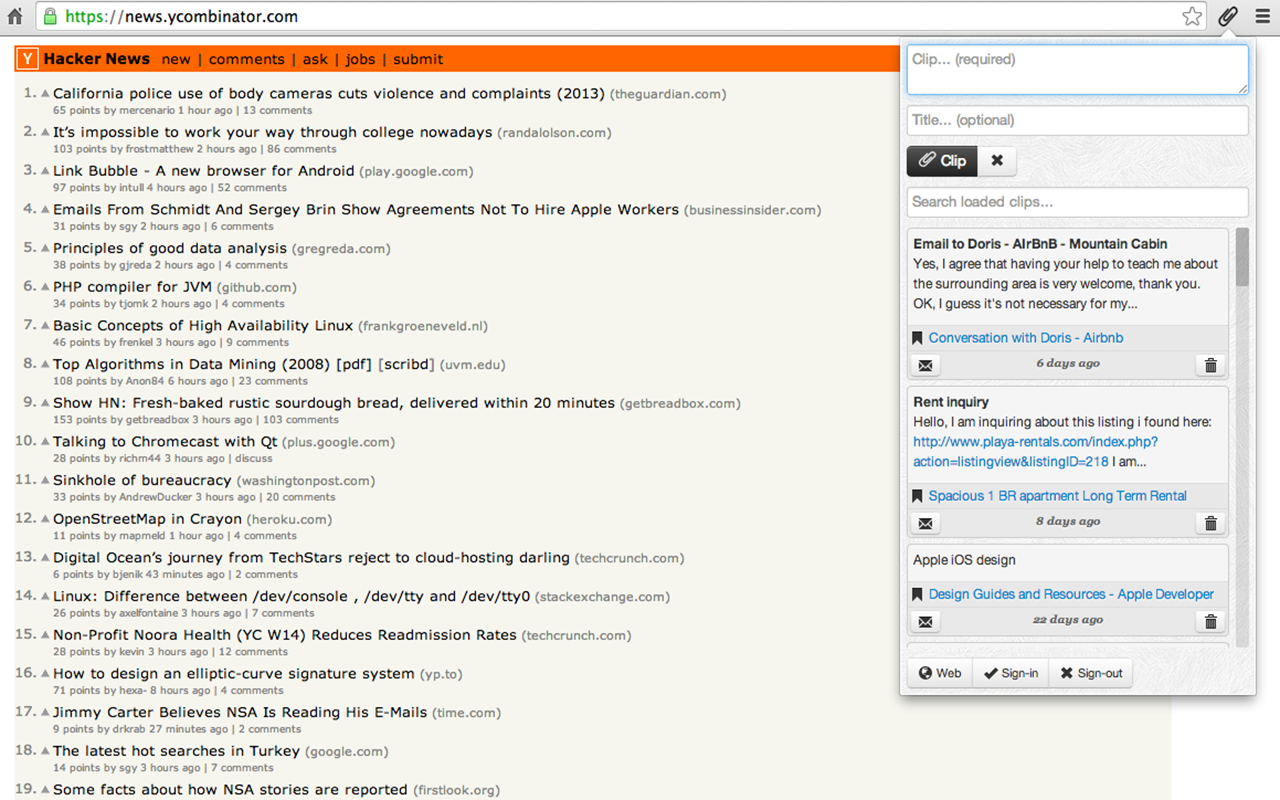The image size is (1280, 800).
Task: Click the discuss link under Chromecast story
Action: click(254, 458)
